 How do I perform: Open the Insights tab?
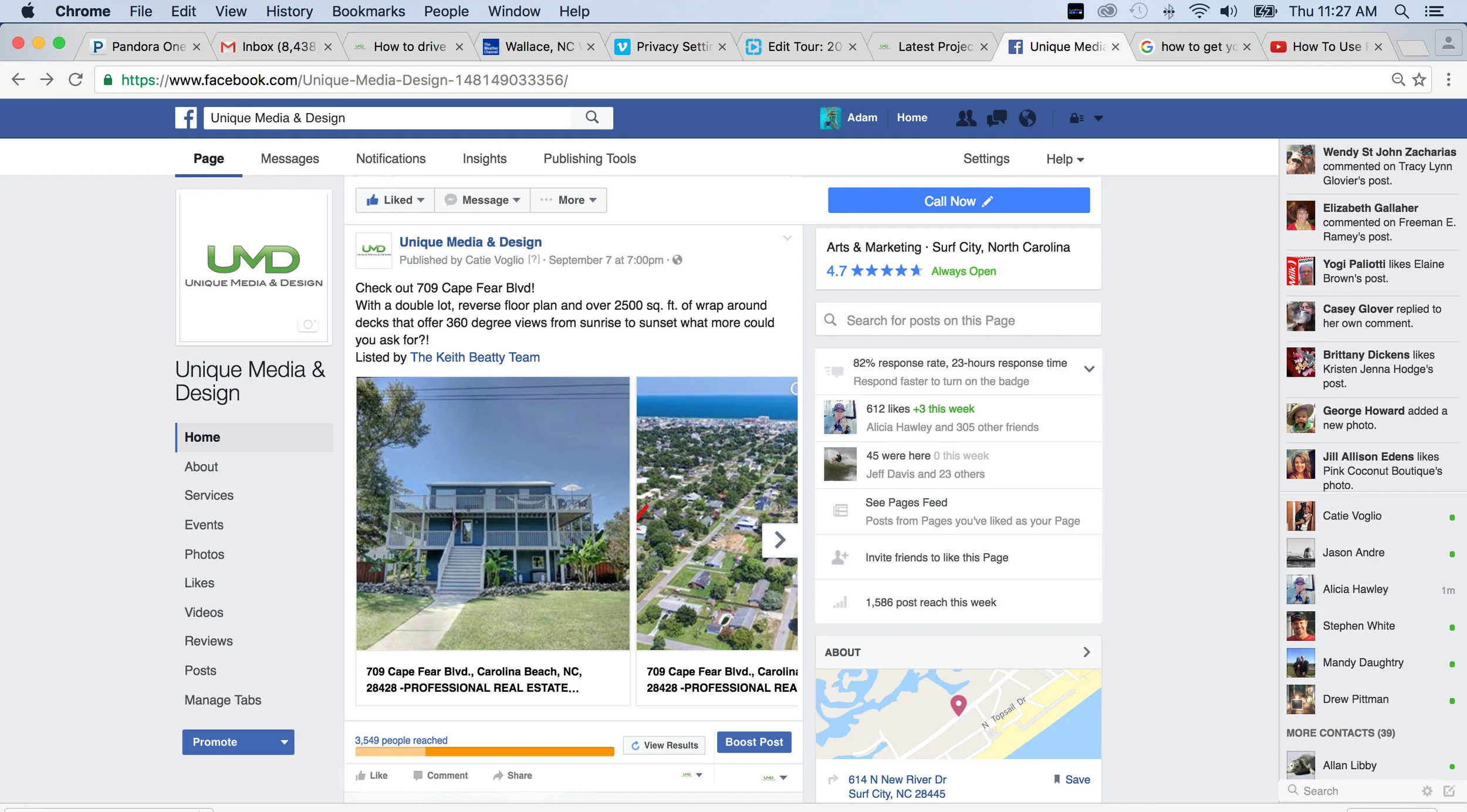tap(484, 158)
